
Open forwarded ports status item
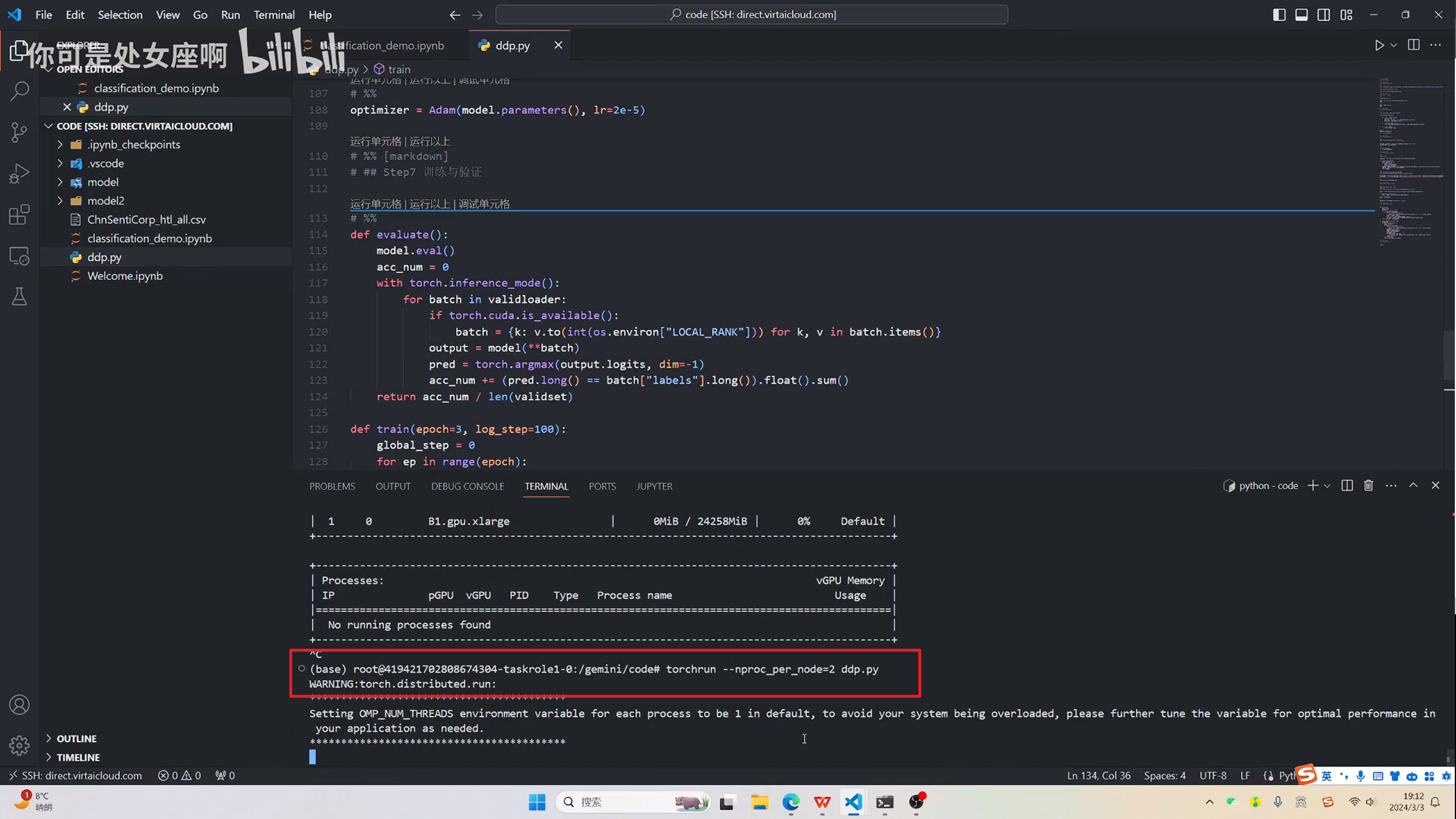pyautogui.click(x=225, y=775)
